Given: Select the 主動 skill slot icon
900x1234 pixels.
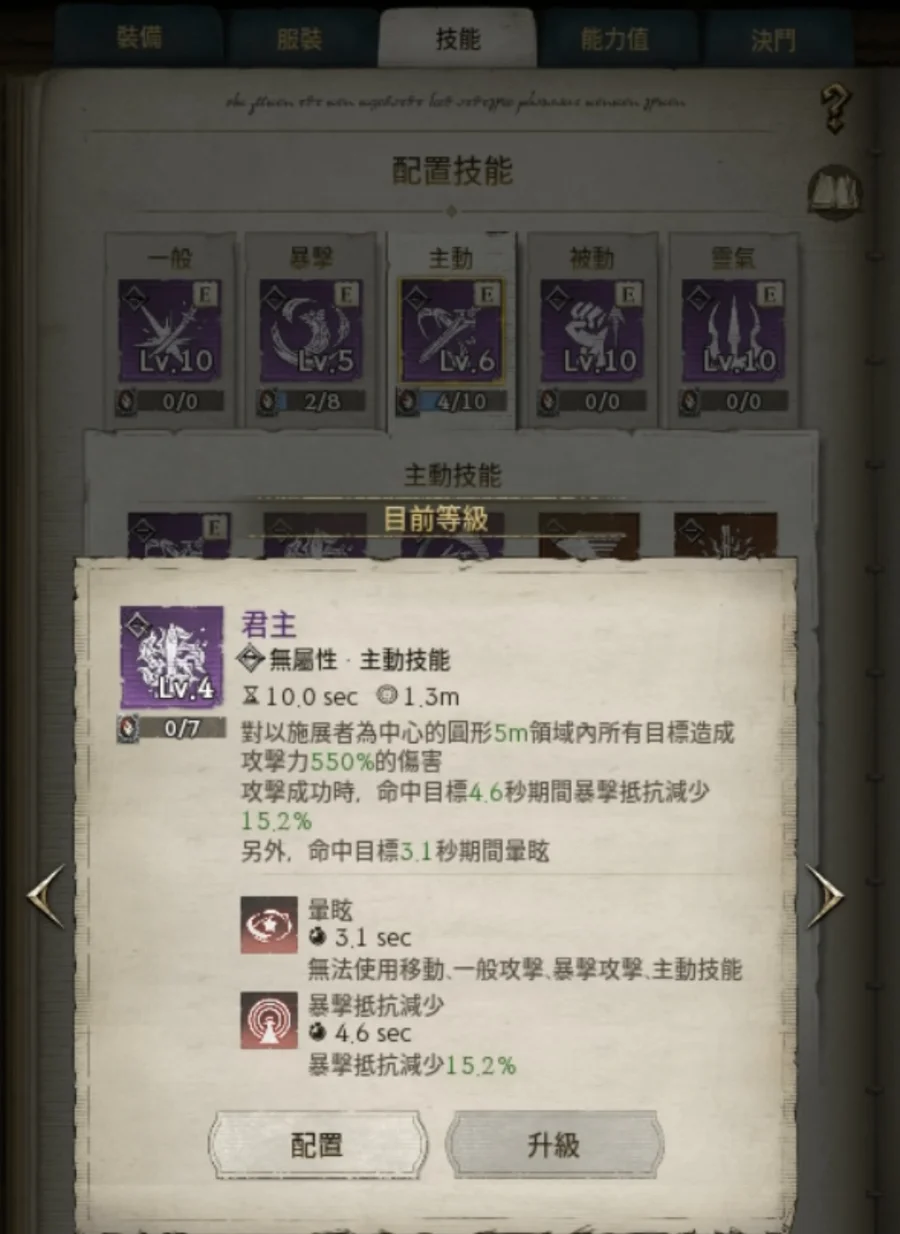Looking at the screenshot, I should [452, 331].
